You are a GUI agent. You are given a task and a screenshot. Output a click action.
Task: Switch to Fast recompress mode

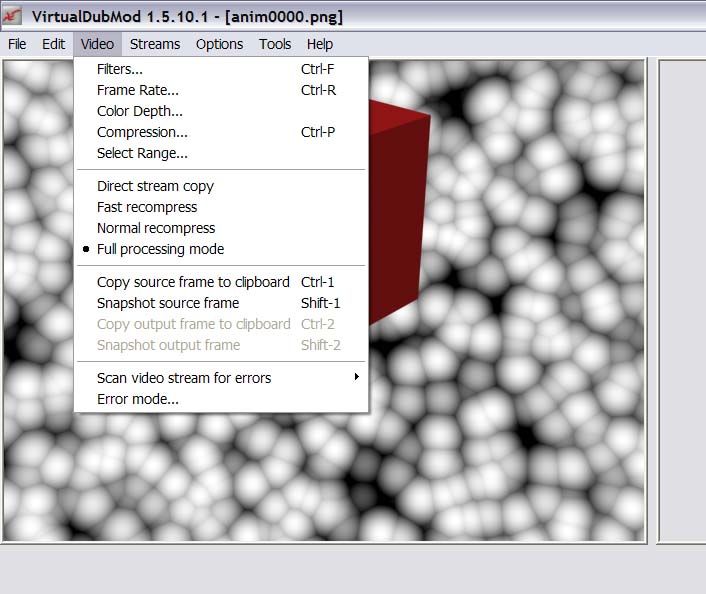pos(221,207)
